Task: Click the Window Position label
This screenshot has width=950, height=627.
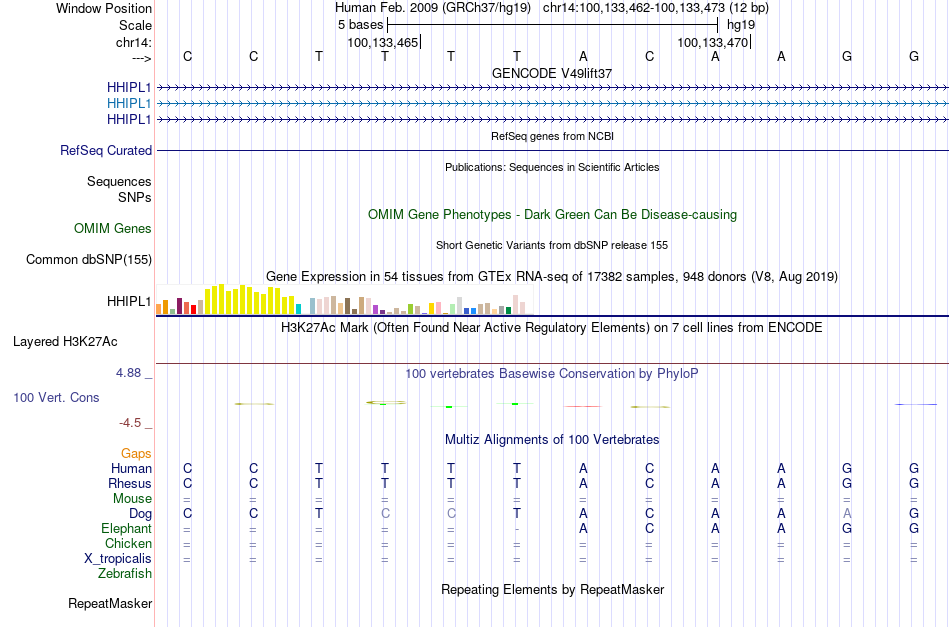Action: [104, 8]
